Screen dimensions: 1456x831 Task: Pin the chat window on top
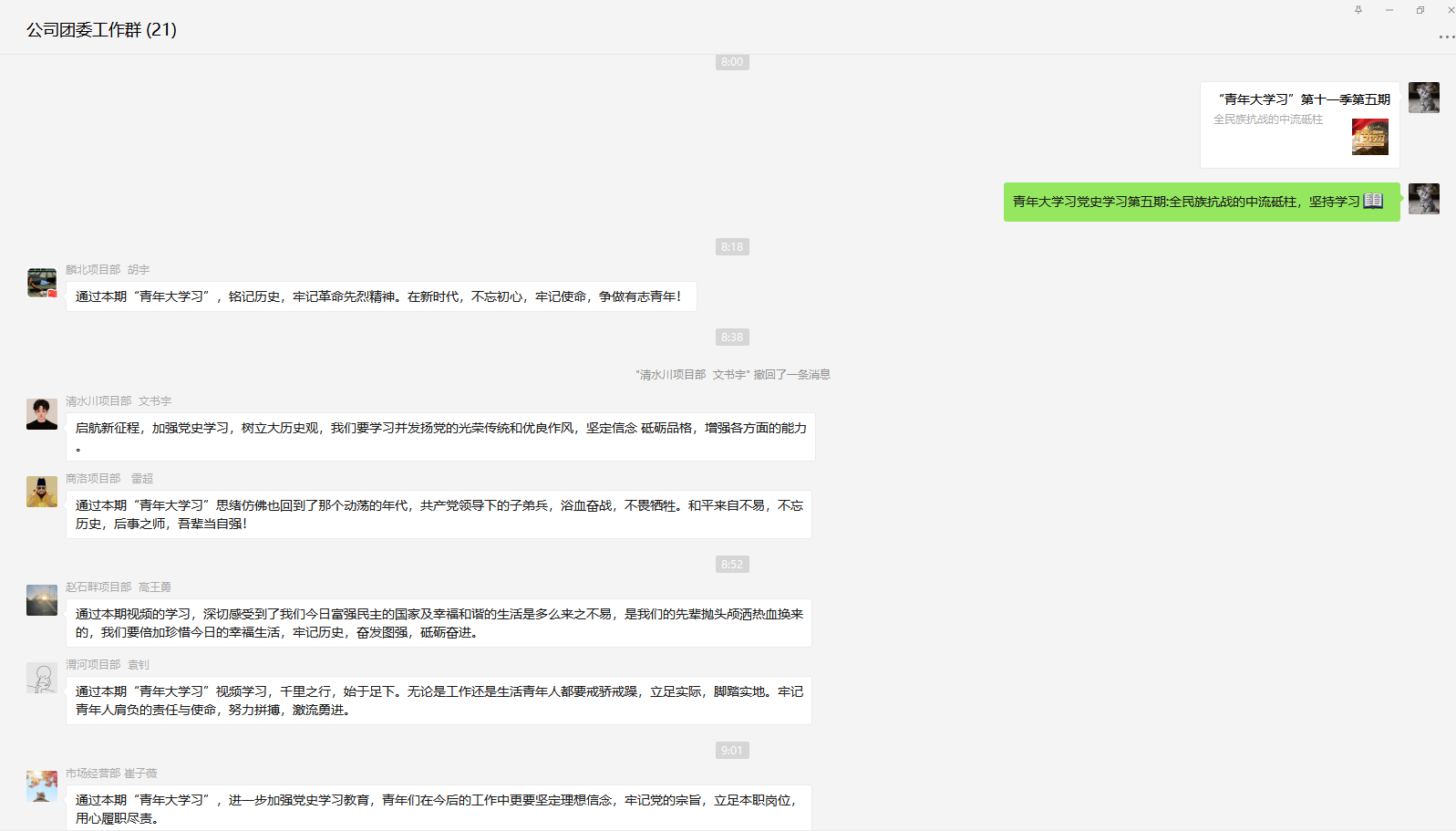(1358, 10)
